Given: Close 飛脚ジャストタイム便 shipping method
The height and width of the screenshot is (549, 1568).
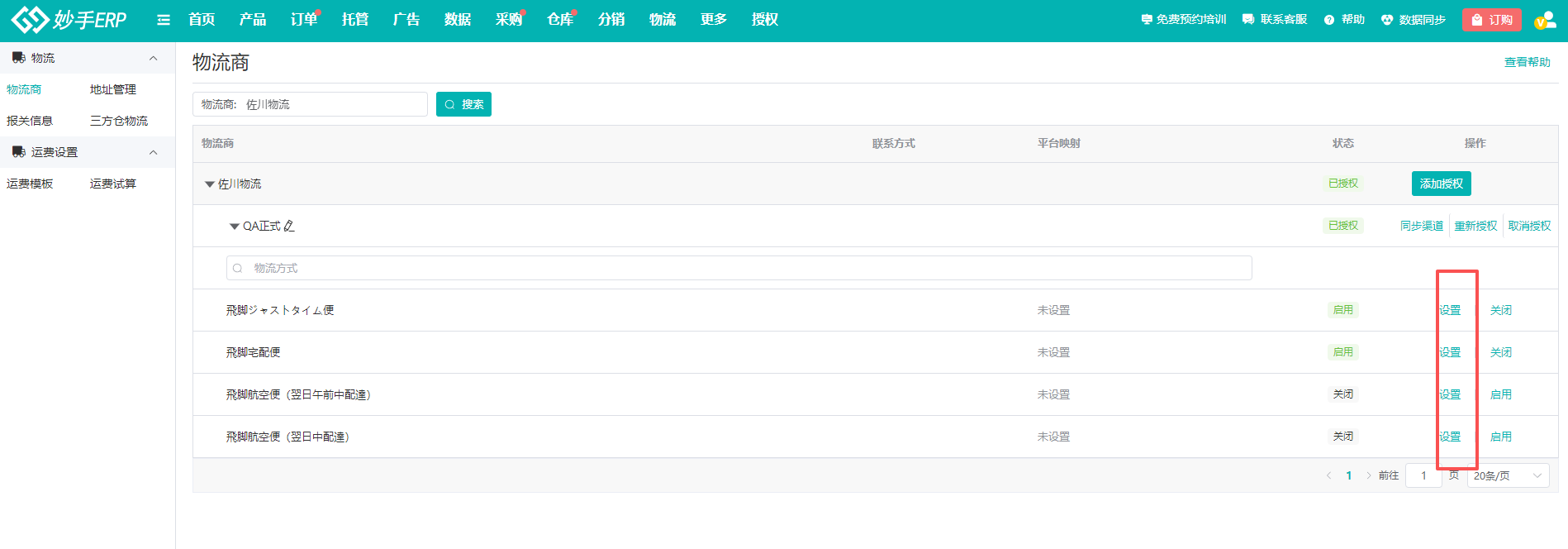Looking at the screenshot, I should (x=1500, y=310).
